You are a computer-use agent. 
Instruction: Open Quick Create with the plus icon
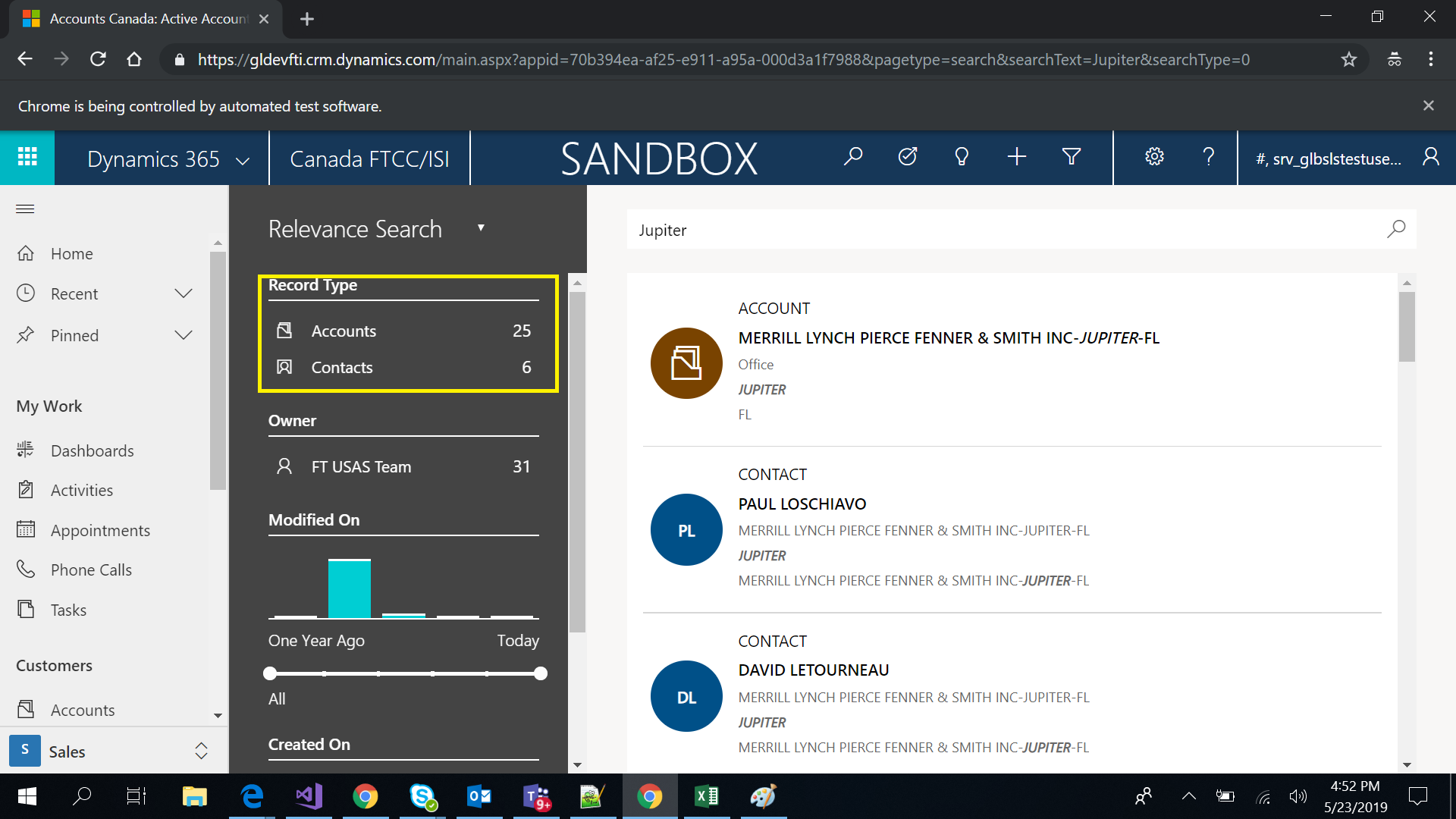point(1016,157)
